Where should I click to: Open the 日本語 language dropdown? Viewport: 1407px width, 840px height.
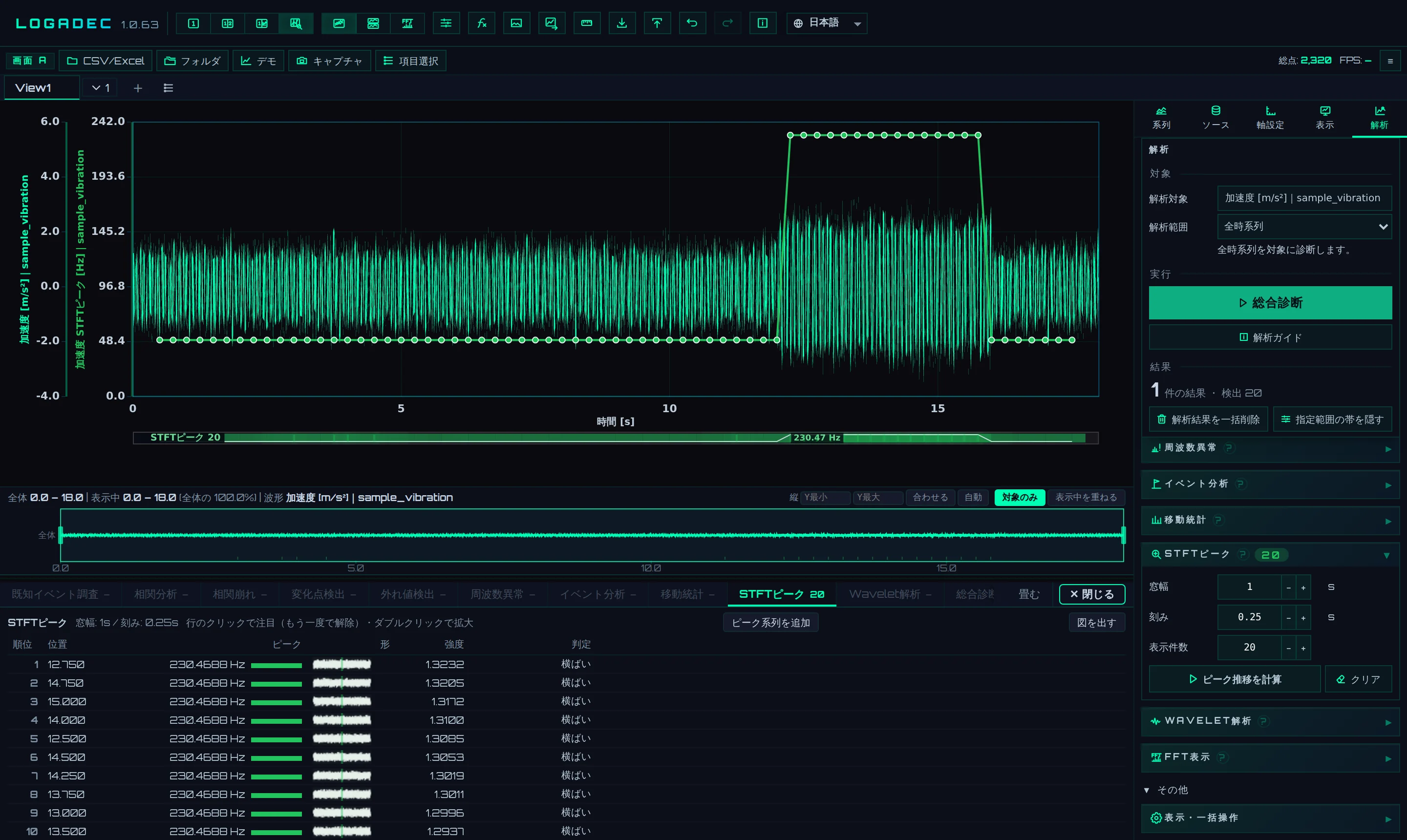tap(827, 23)
